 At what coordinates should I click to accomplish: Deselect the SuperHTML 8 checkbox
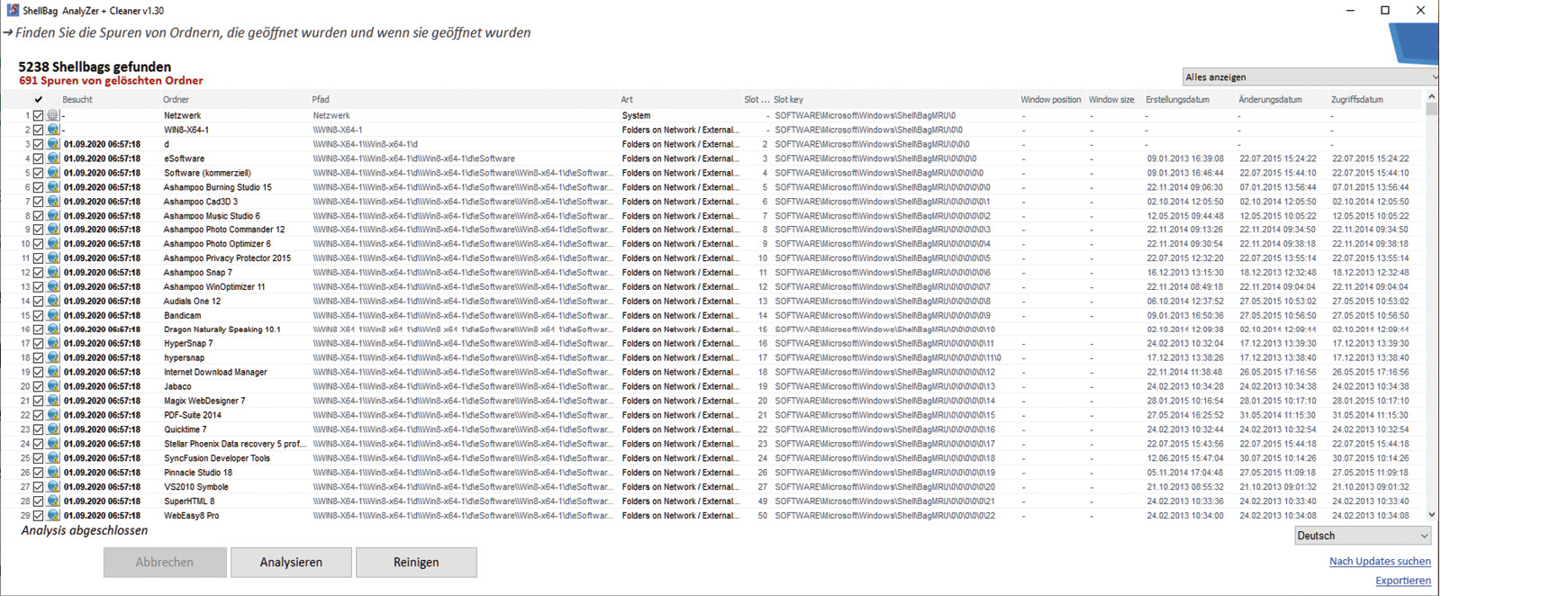coord(38,501)
